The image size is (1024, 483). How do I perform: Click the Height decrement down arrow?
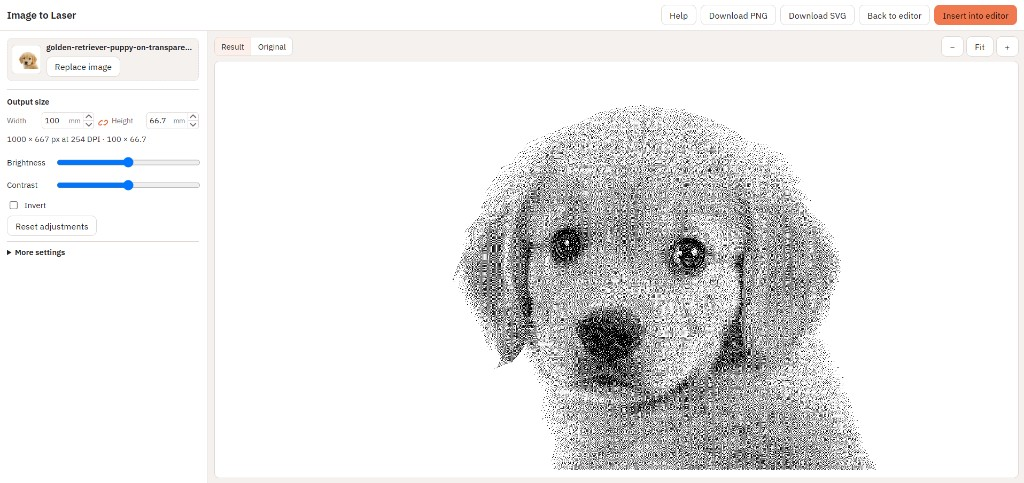193,124
